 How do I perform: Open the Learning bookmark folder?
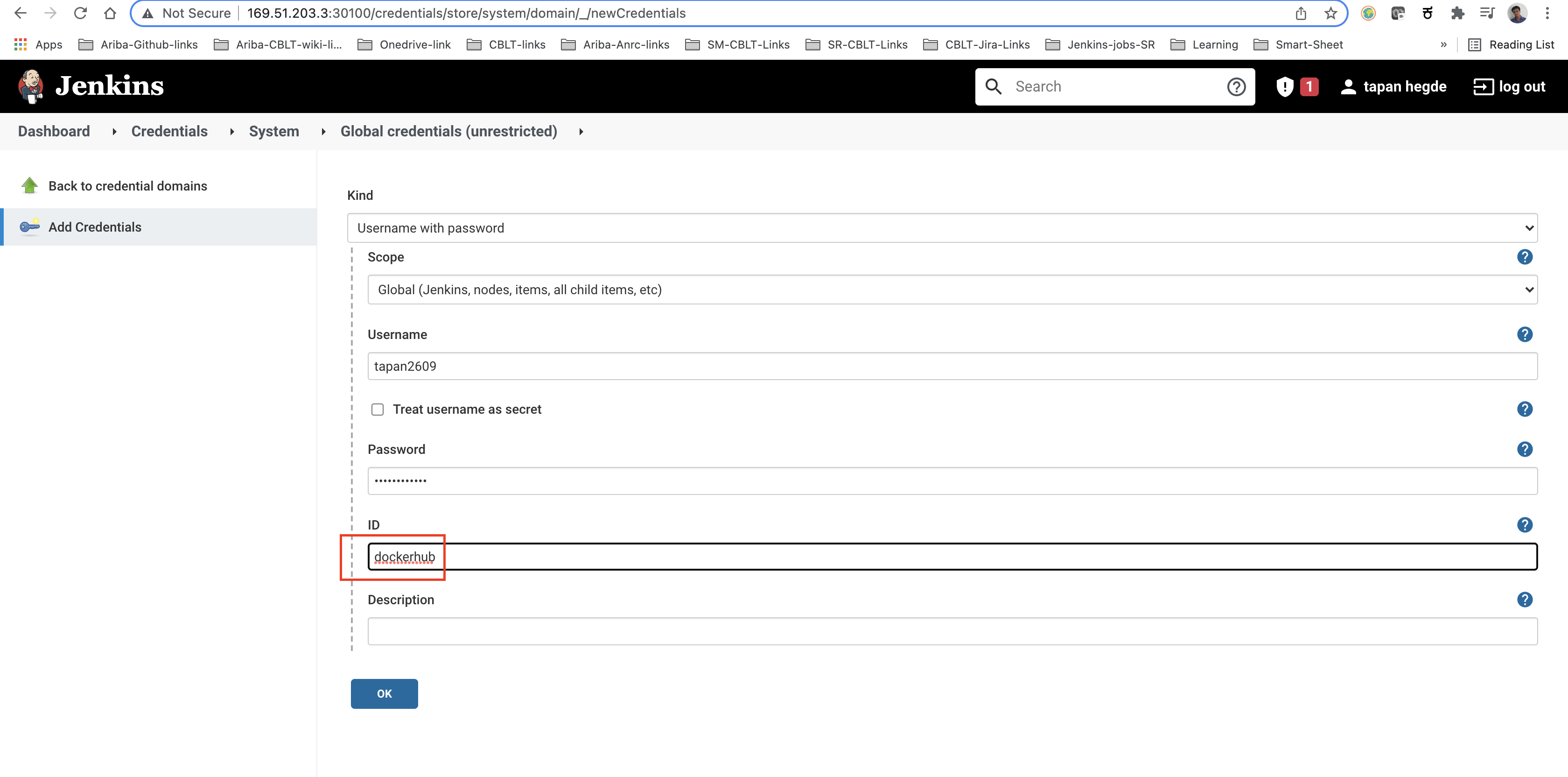(1204, 44)
